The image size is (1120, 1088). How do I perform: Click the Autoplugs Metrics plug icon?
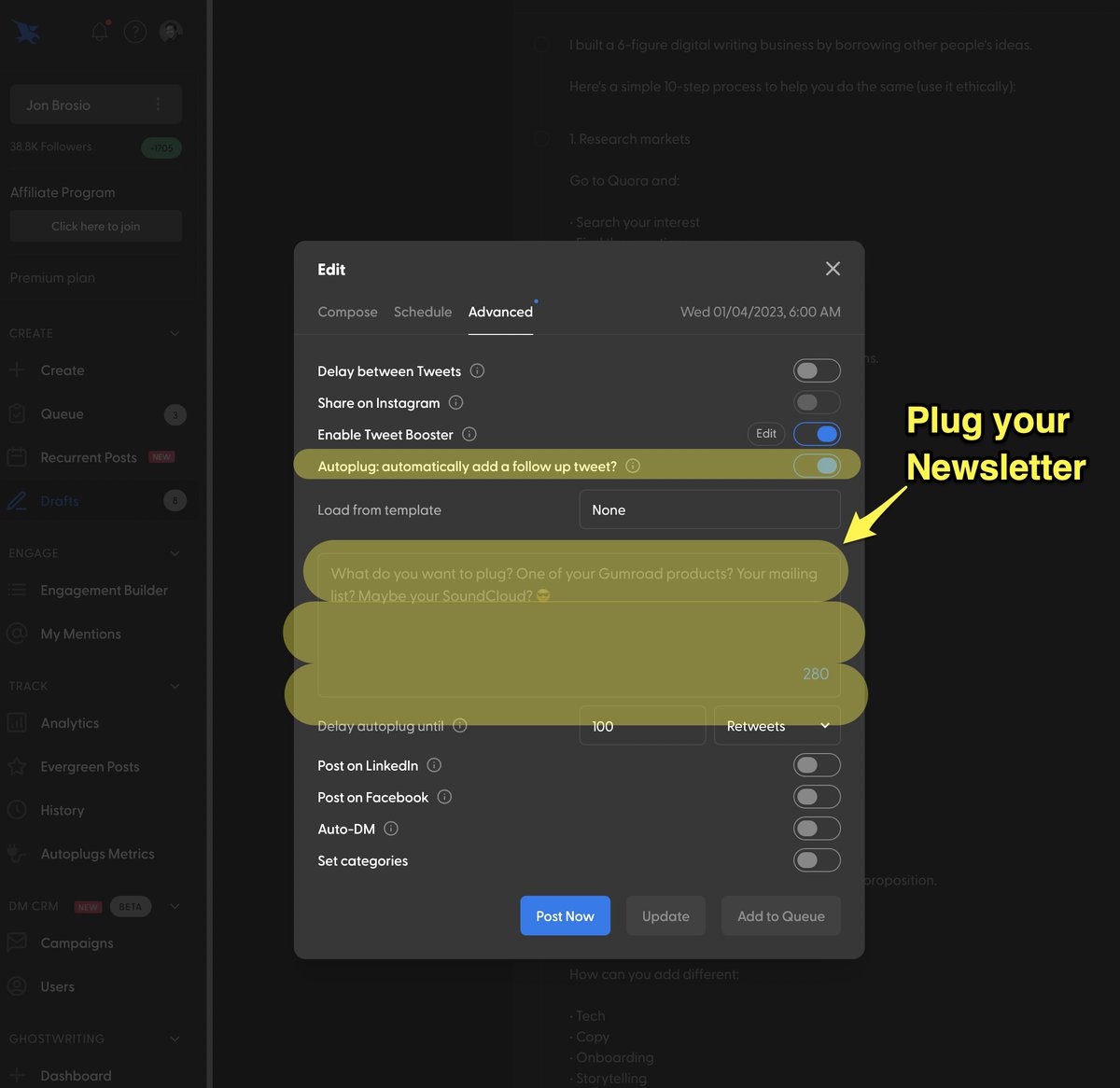[17, 853]
